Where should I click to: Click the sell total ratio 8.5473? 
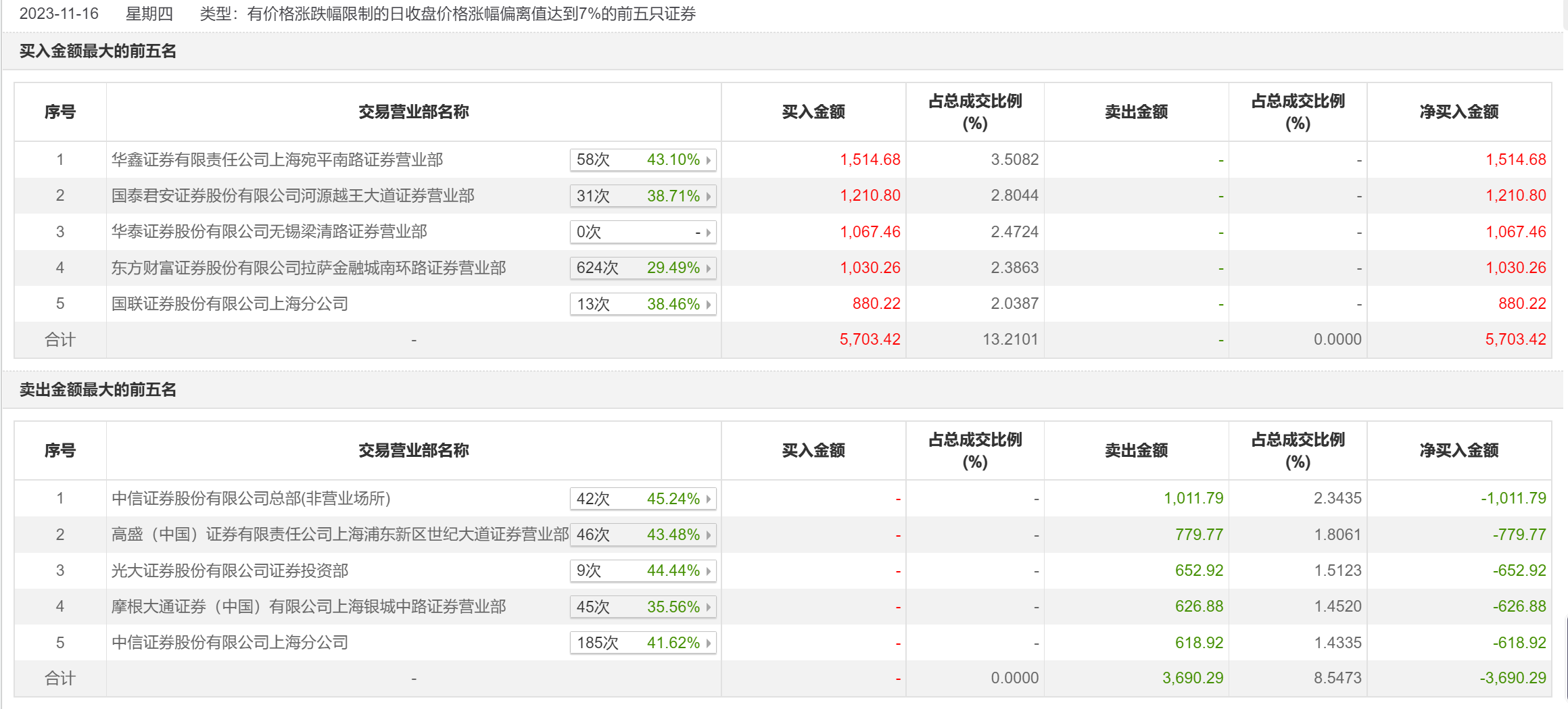(1337, 679)
